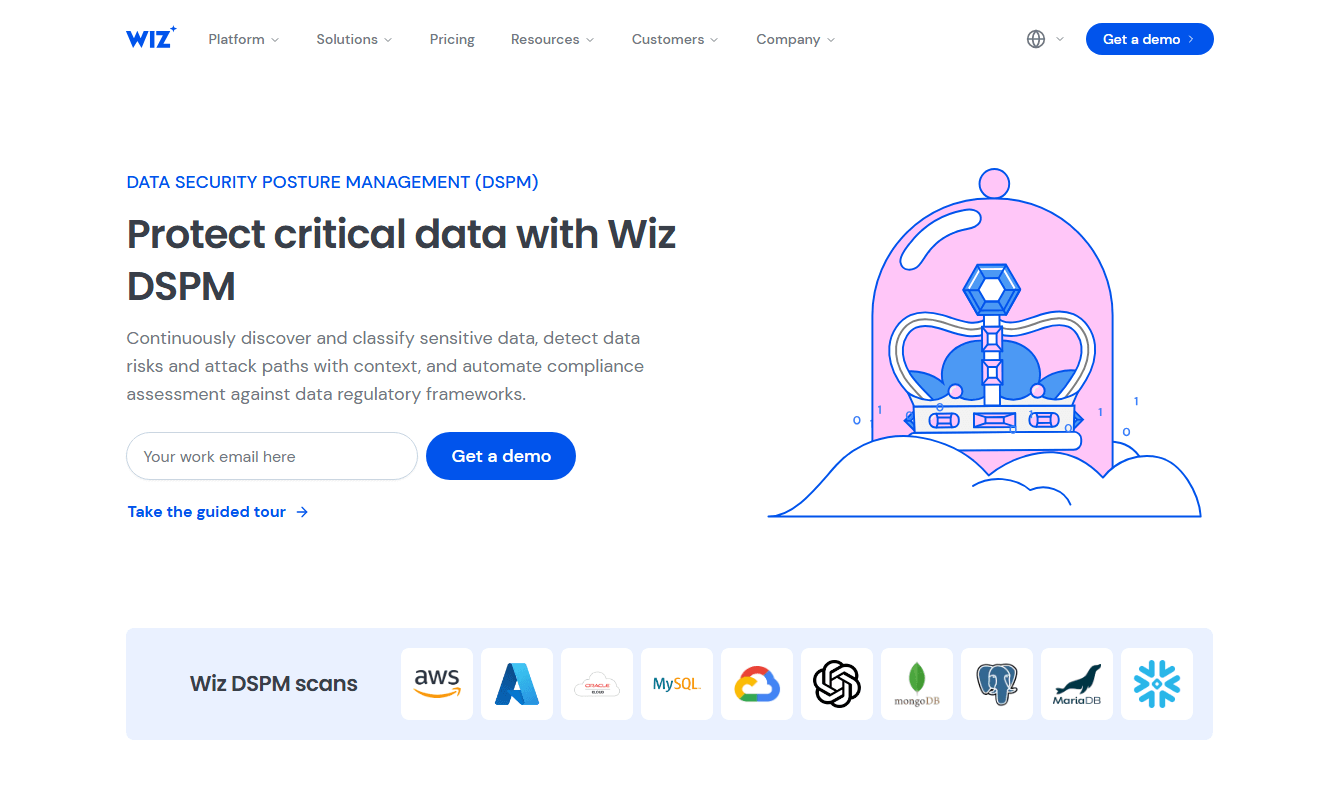1332x807 pixels.
Task: Go to the Wiz home logo
Action: click(151, 38)
